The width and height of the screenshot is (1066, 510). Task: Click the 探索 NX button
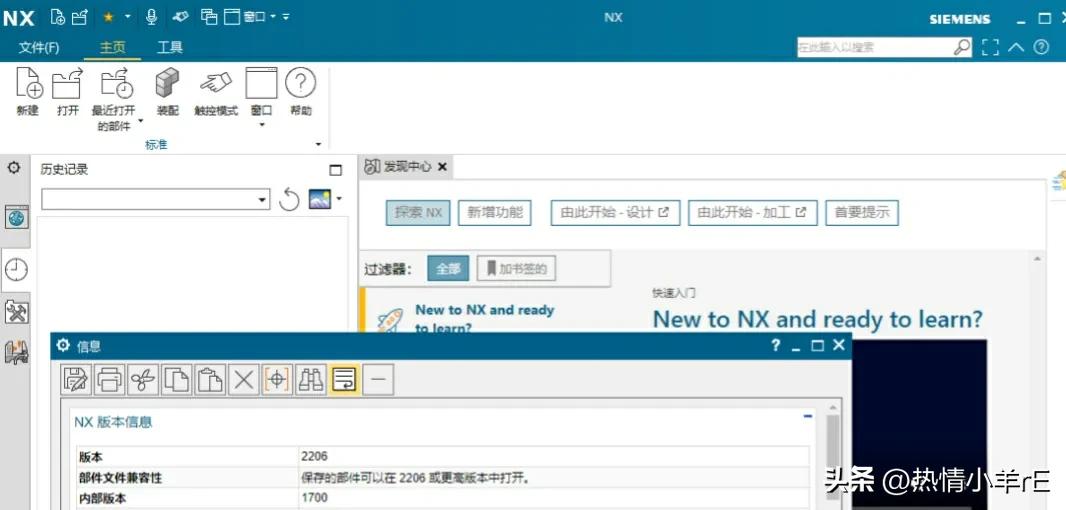coord(418,212)
